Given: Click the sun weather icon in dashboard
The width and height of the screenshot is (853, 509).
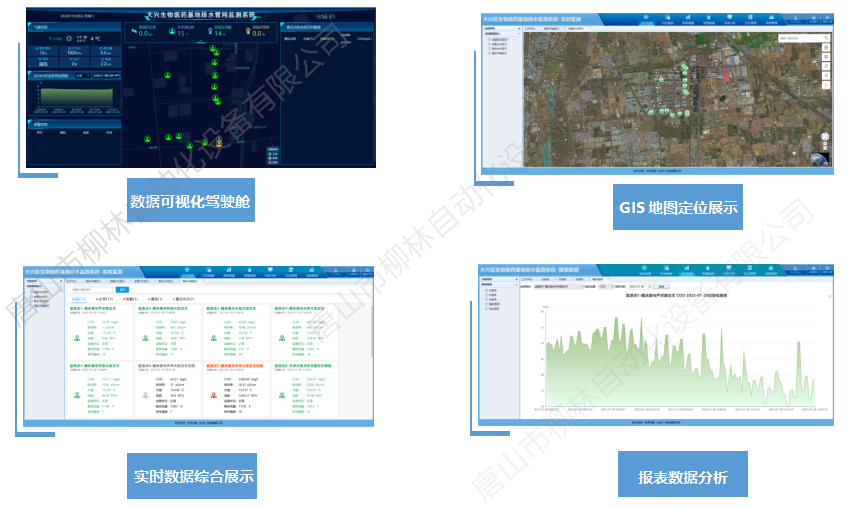Looking at the screenshot, I should point(69,37).
